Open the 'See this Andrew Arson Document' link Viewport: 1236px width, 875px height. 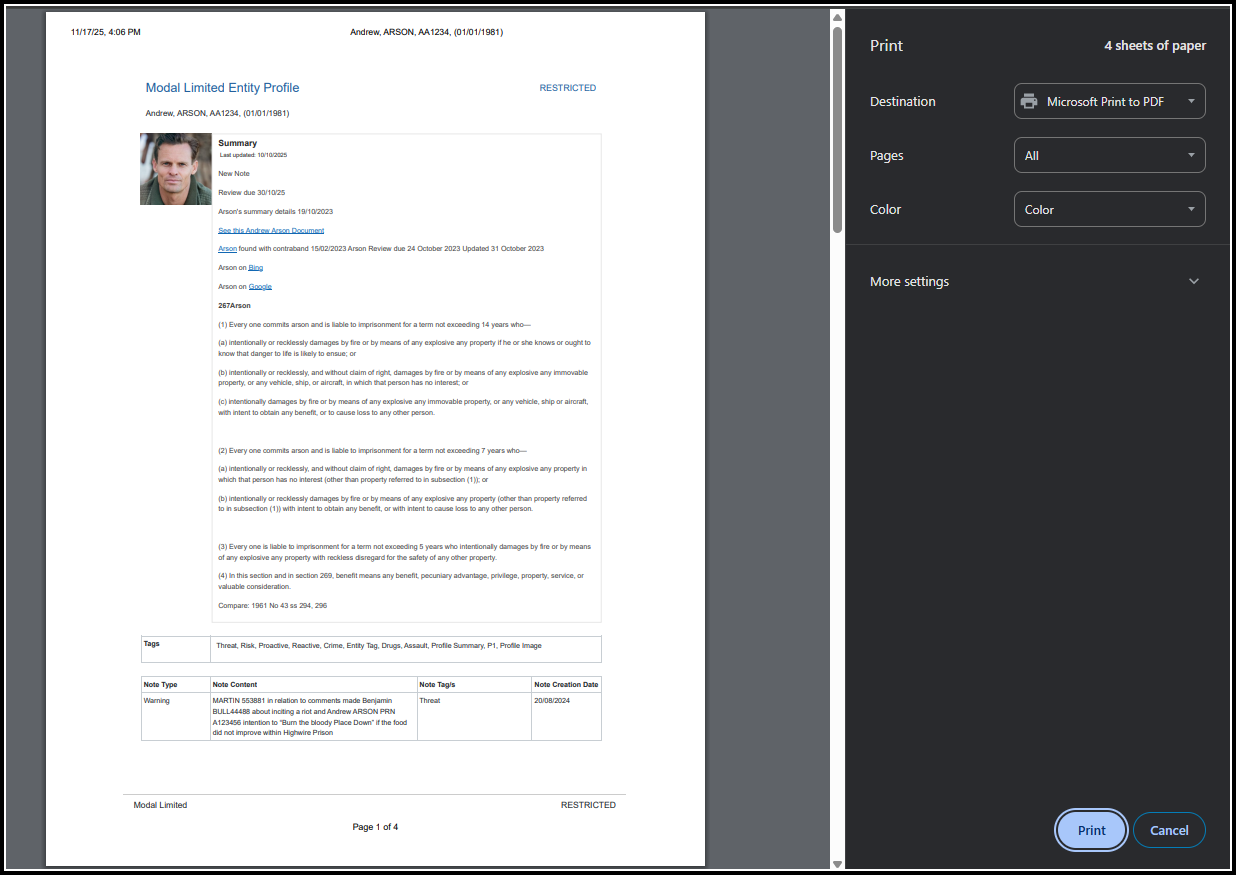pos(271,230)
